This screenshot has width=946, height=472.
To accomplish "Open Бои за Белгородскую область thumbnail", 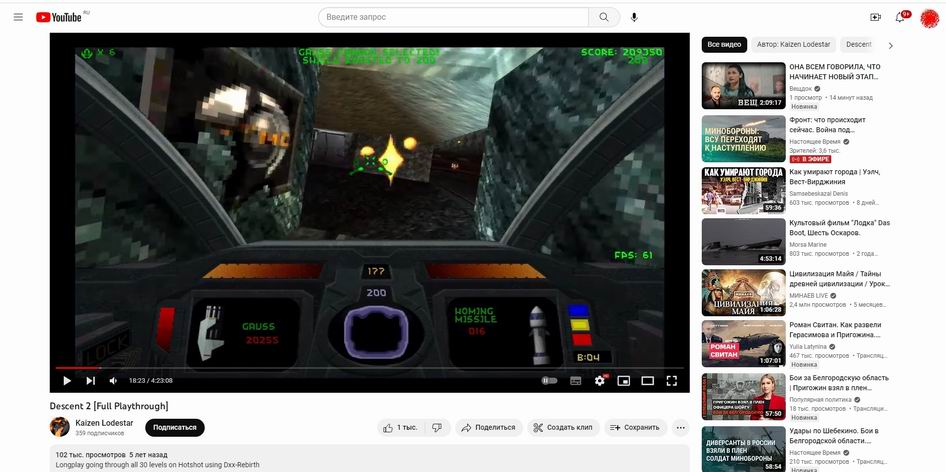I will point(743,397).
